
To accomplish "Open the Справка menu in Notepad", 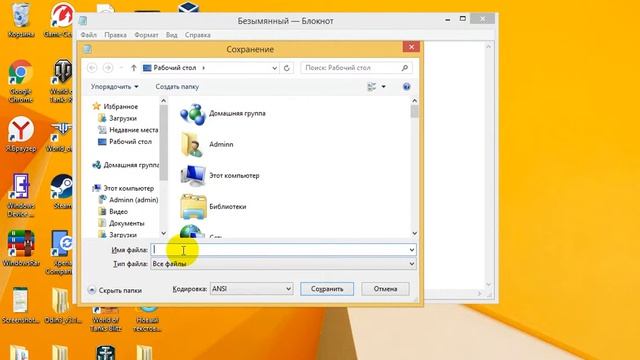I will [198, 35].
